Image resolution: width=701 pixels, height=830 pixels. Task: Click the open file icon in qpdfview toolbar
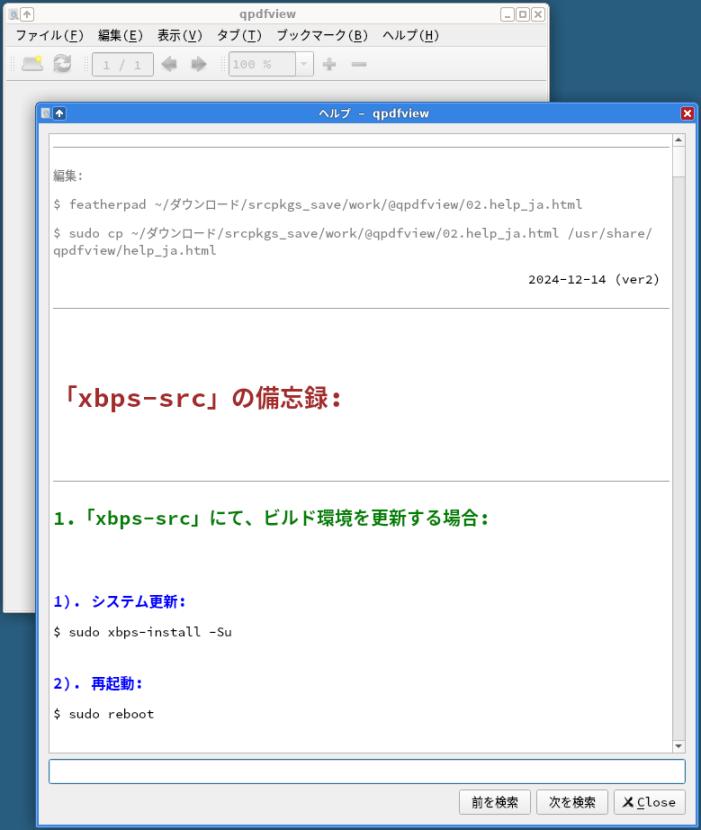coord(32,64)
